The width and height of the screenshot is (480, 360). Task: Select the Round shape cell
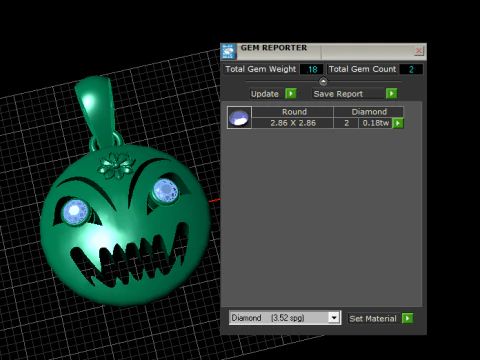[x=293, y=112]
